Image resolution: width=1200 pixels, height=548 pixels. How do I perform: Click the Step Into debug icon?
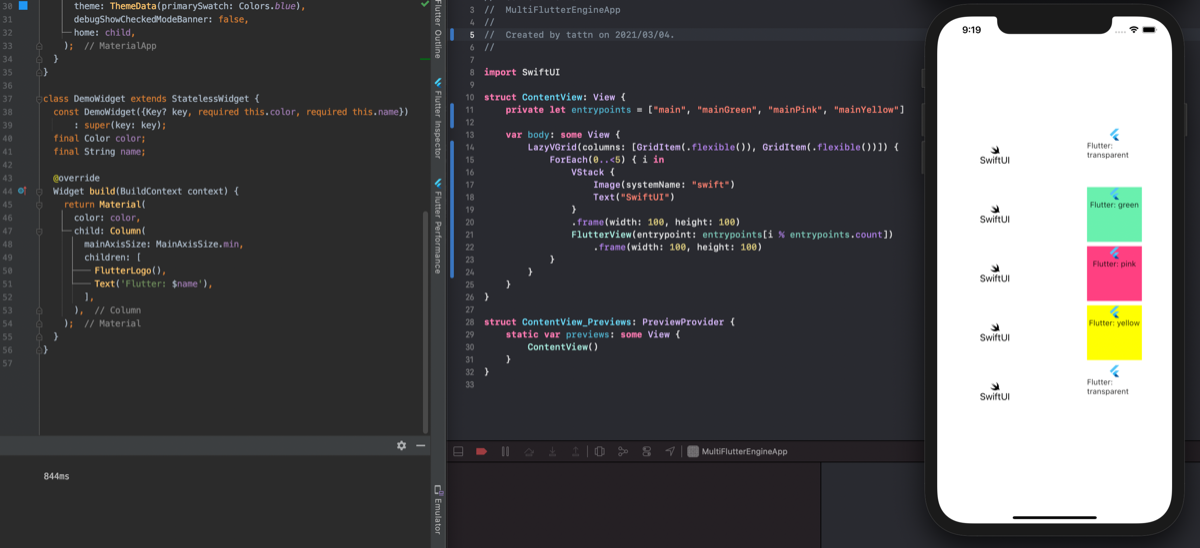[x=552, y=451]
